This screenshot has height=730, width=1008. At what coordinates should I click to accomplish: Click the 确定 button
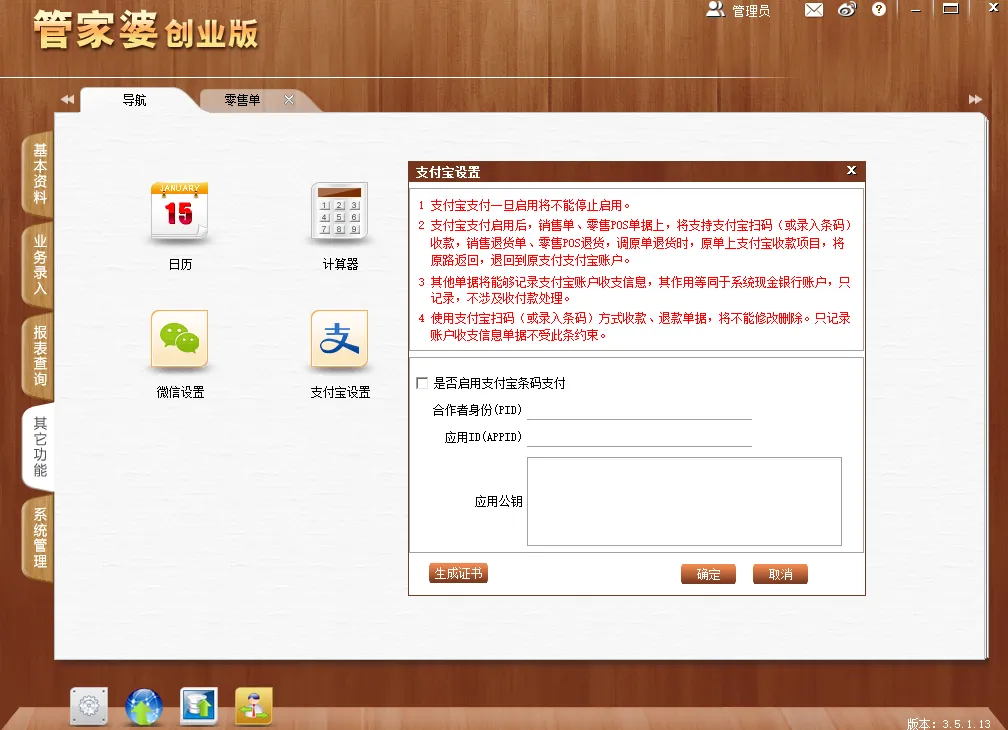(708, 574)
